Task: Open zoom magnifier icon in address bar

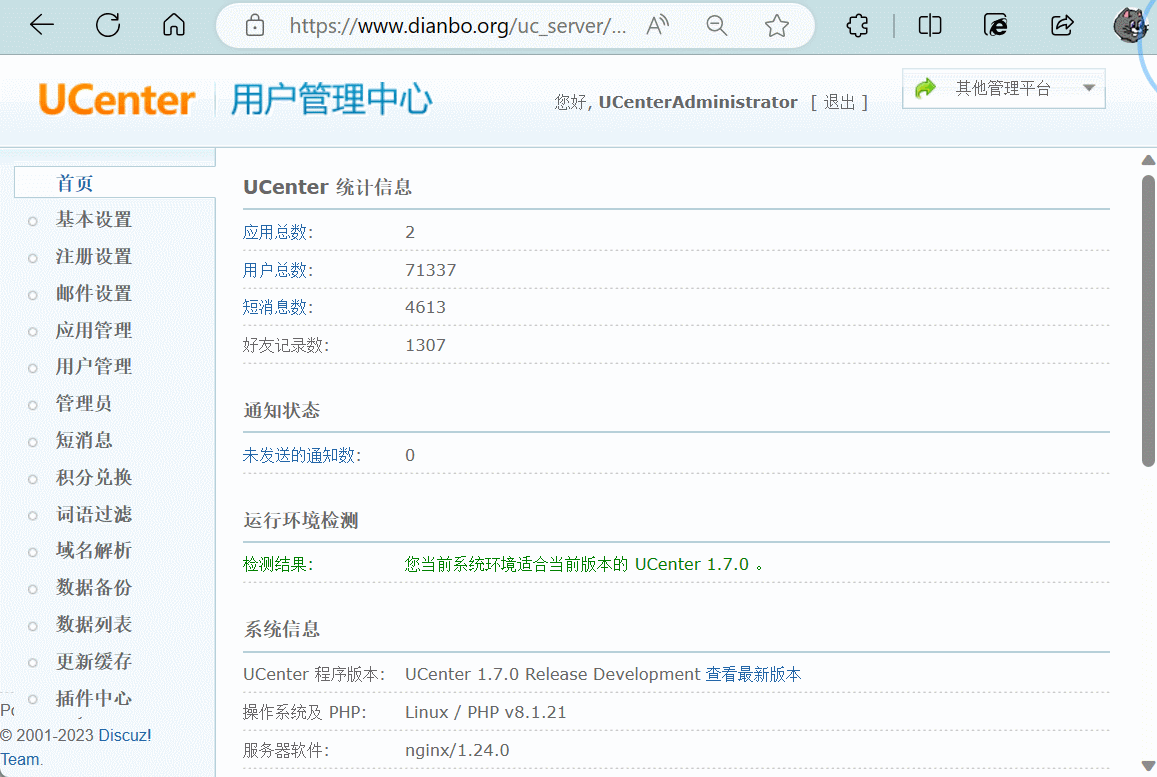Action: pyautogui.click(x=716, y=26)
